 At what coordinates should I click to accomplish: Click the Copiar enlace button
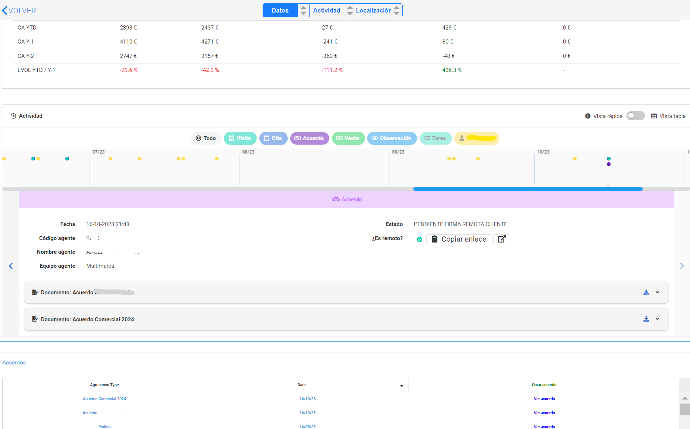(459, 239)
